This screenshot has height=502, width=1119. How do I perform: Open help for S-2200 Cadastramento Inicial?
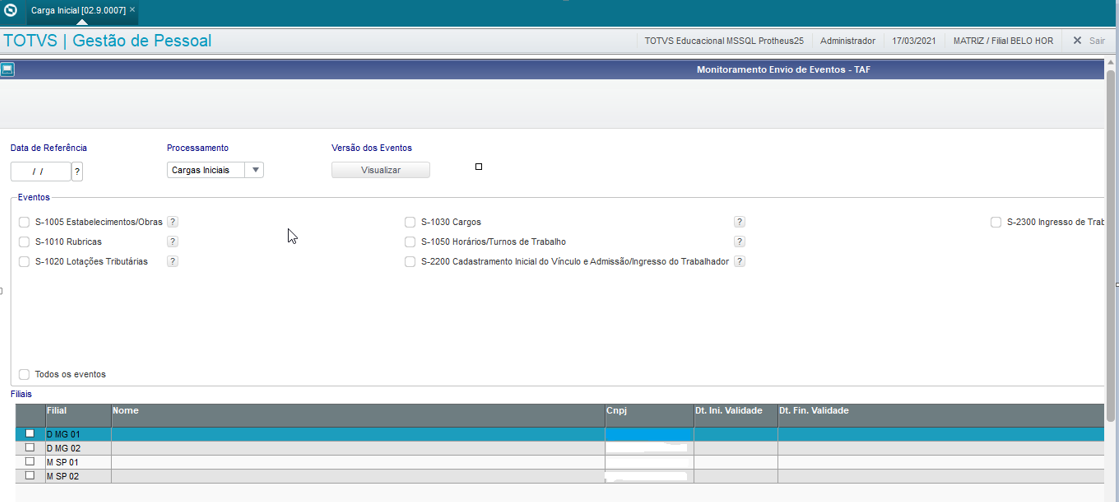(x=740, y=261)
